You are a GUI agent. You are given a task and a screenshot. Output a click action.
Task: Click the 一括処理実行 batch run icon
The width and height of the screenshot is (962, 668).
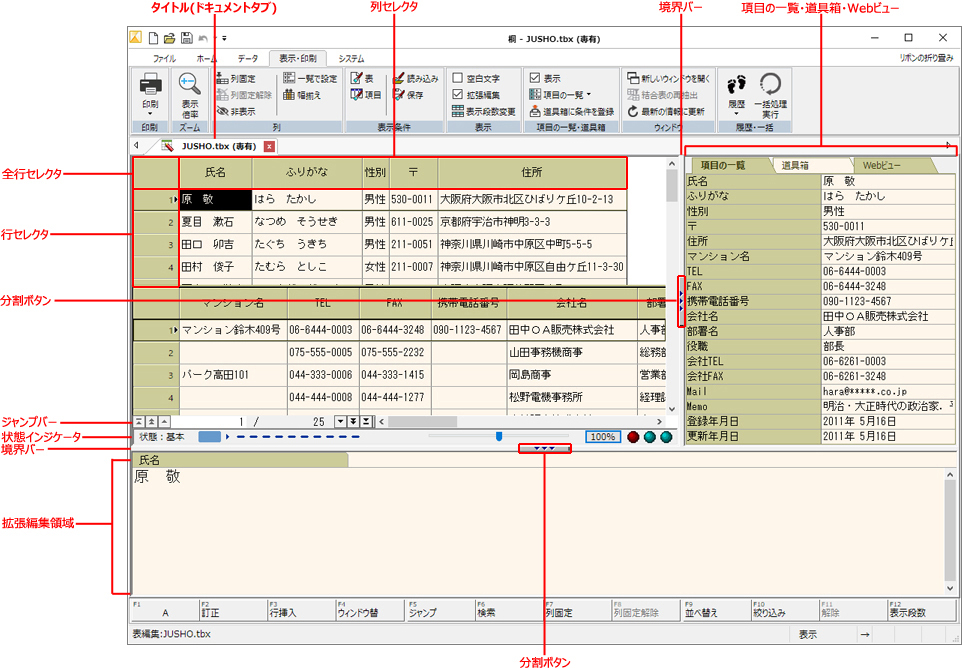[x=769, y=85]
